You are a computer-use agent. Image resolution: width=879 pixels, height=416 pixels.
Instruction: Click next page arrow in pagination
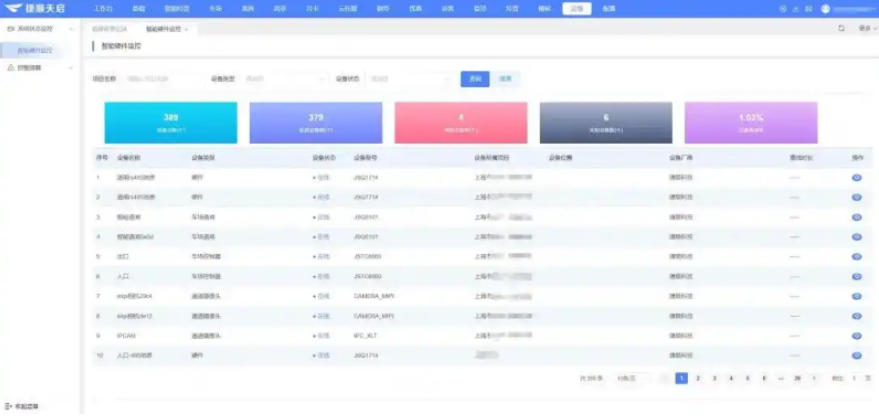point(813,378)
